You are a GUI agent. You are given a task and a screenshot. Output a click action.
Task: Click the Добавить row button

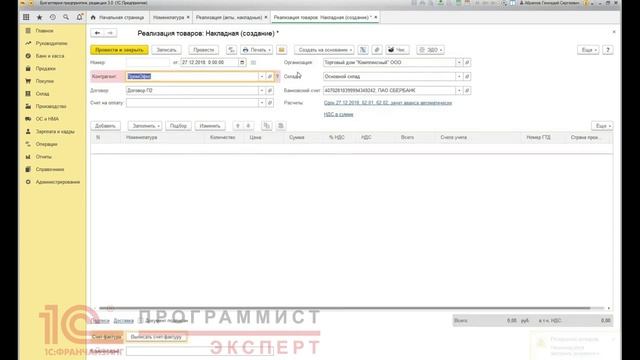pyautogui.click(x=106, y=126)
